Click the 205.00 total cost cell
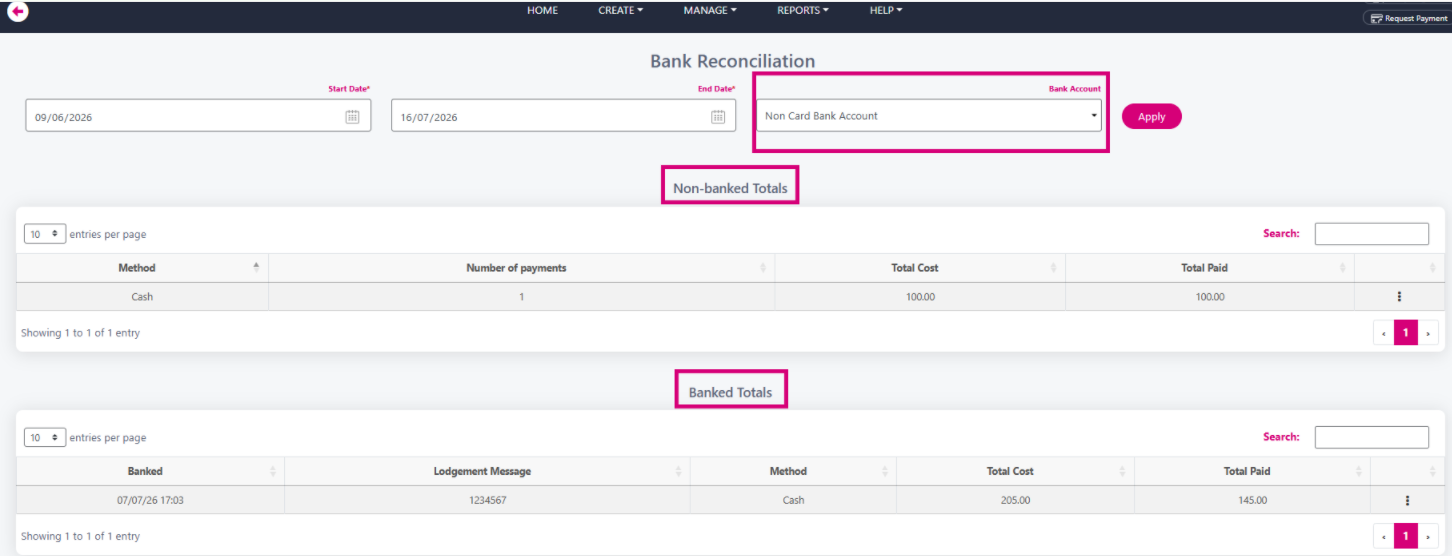The width and height of the screenshot is (1452, 556). click(1015, 500)
